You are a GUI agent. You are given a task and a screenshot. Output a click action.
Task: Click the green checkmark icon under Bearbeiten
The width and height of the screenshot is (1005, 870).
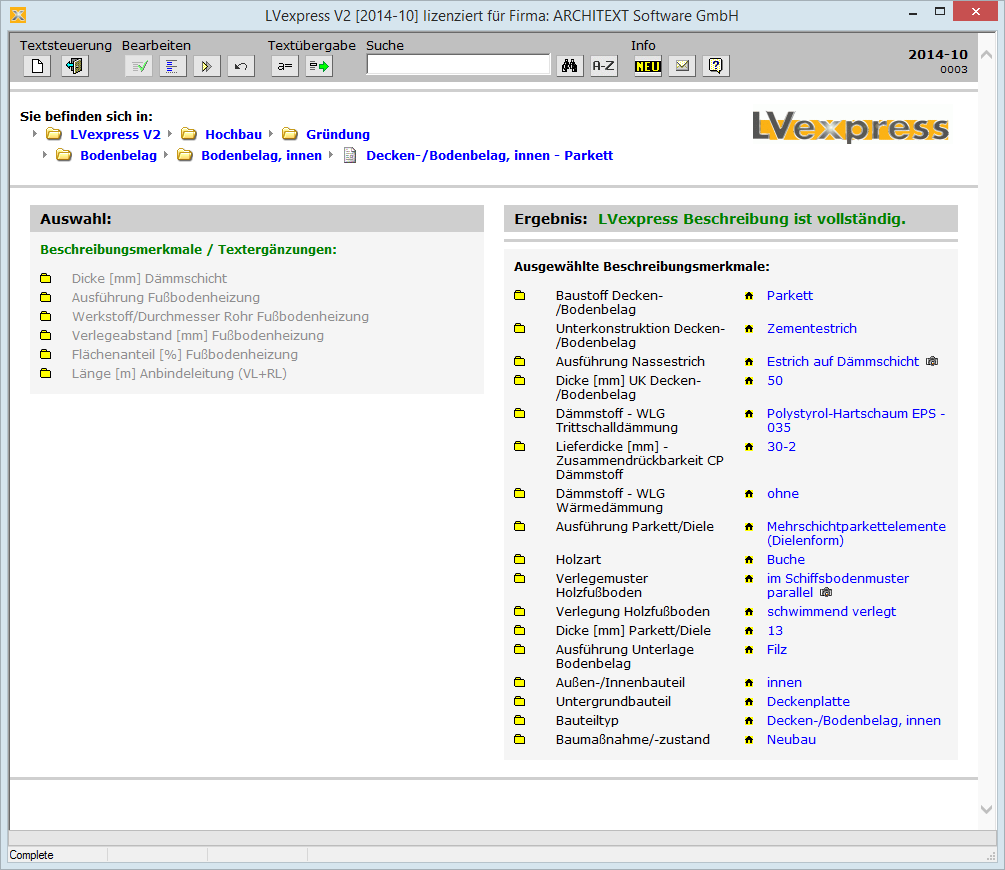[138, 66]
